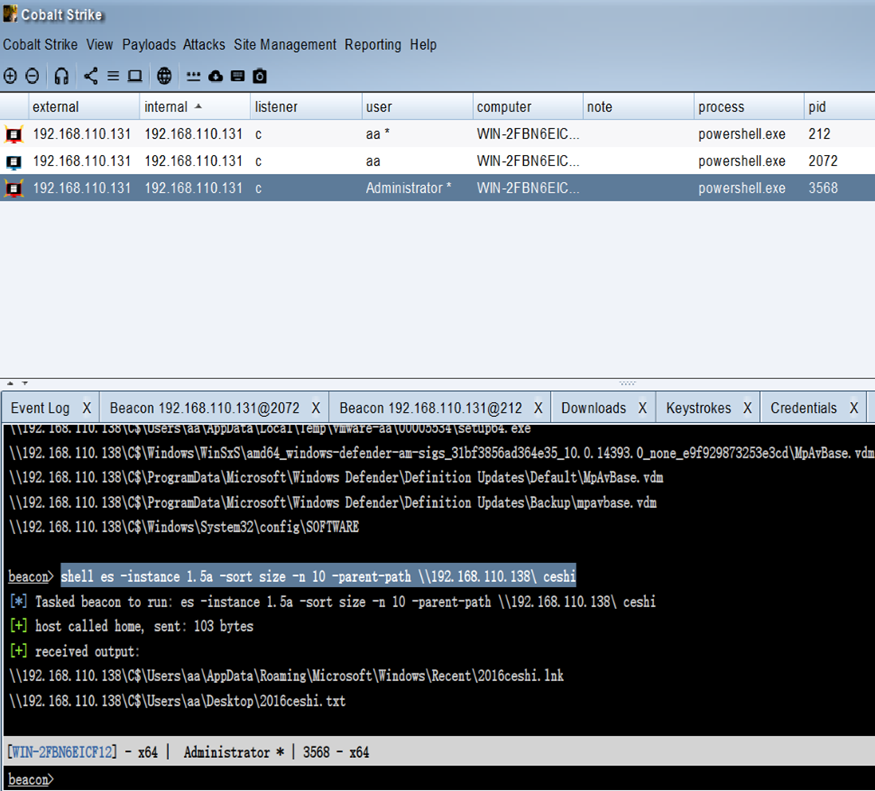Screen dimensions: 875x791
Task: Click the Connect plus toolbar icon
Action: click(10, 76)
